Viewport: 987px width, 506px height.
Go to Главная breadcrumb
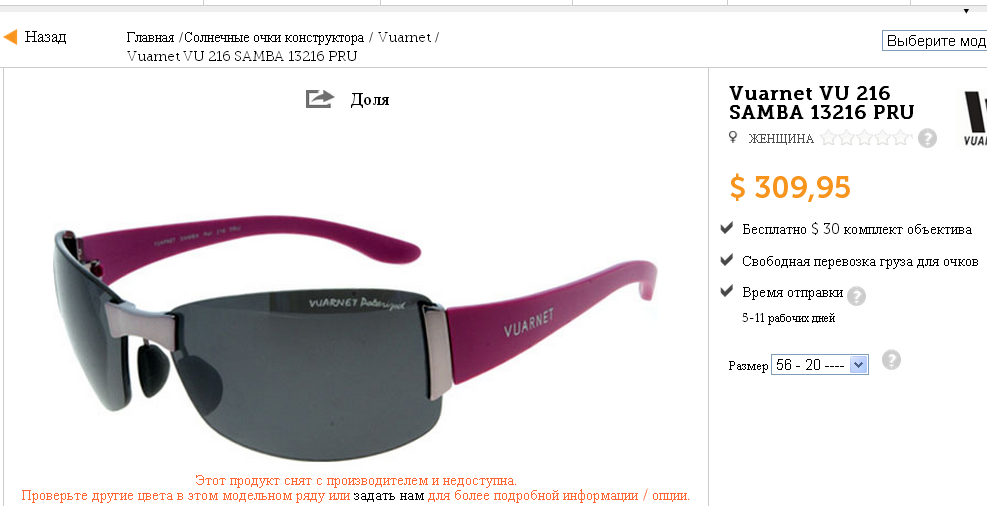(x=150, y=37)
